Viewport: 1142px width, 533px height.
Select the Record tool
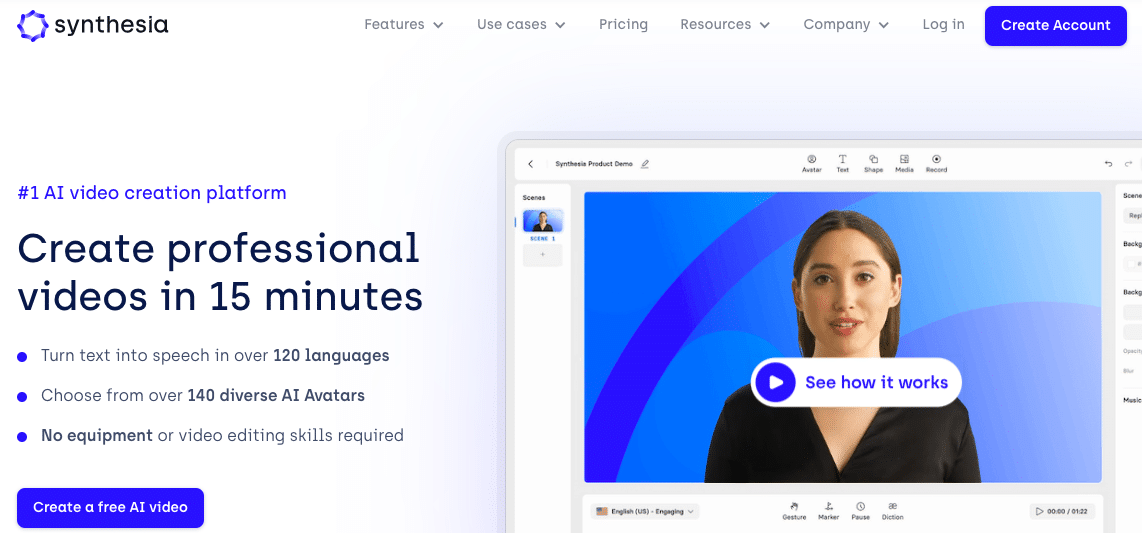pyautogui.click(x=937, y=163)
